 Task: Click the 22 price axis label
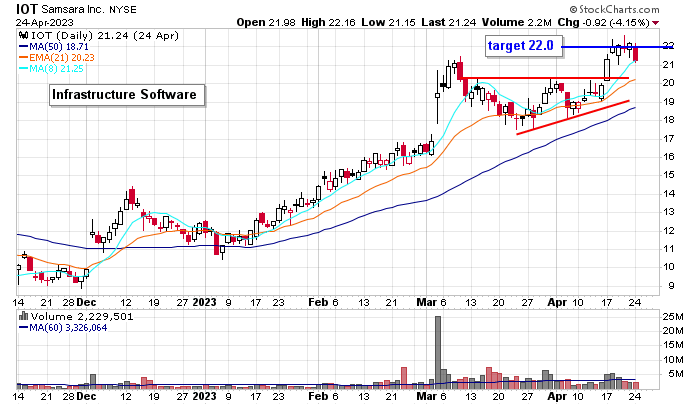[x=668, y=45]
